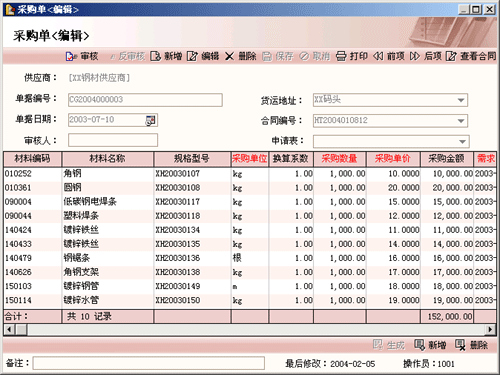Select the cell with code 140424
This screenshot has height=375, width=500.
point(33,230)
